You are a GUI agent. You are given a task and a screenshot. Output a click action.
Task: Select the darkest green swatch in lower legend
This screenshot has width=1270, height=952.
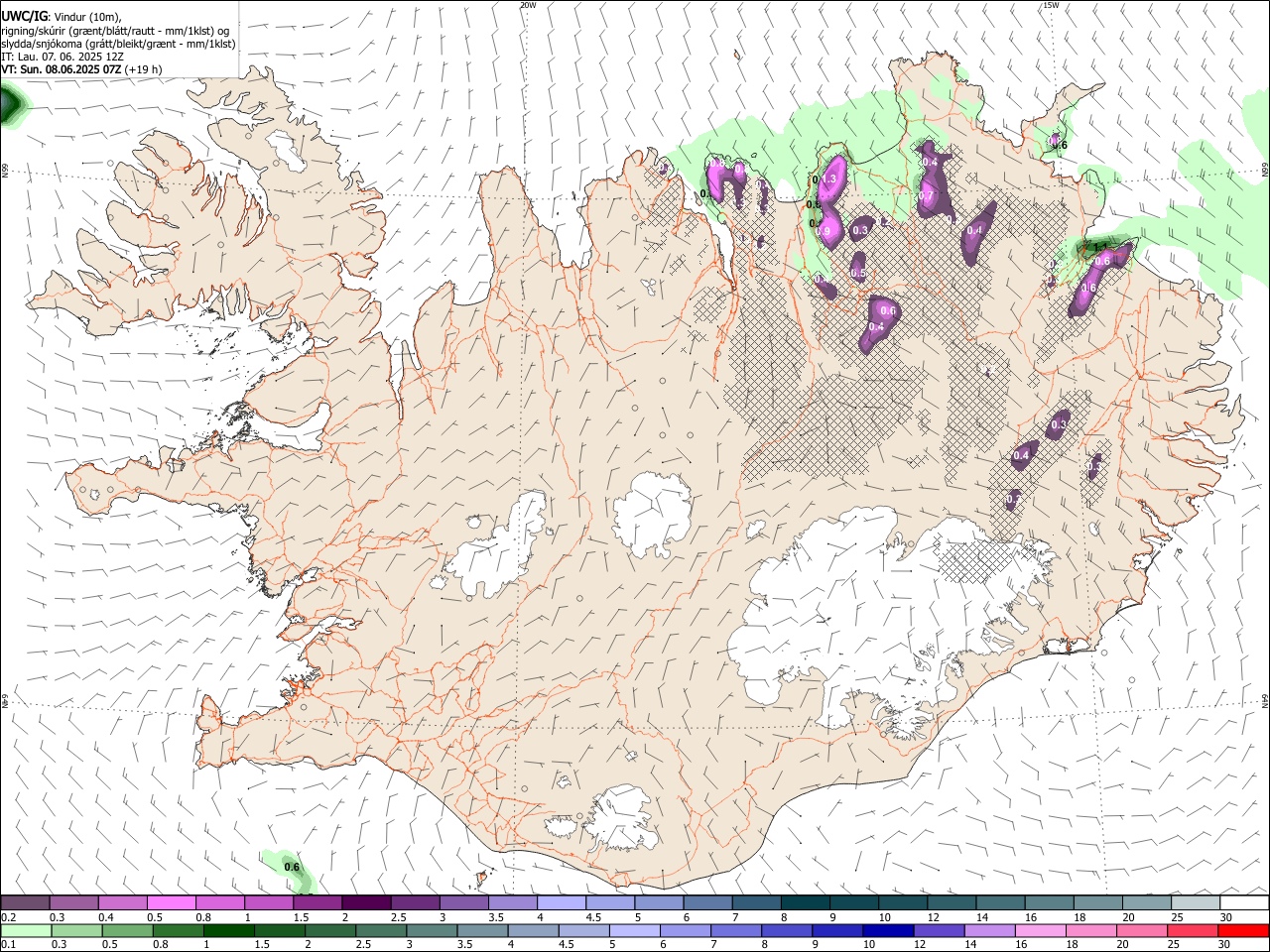click(x=228, y=930)
